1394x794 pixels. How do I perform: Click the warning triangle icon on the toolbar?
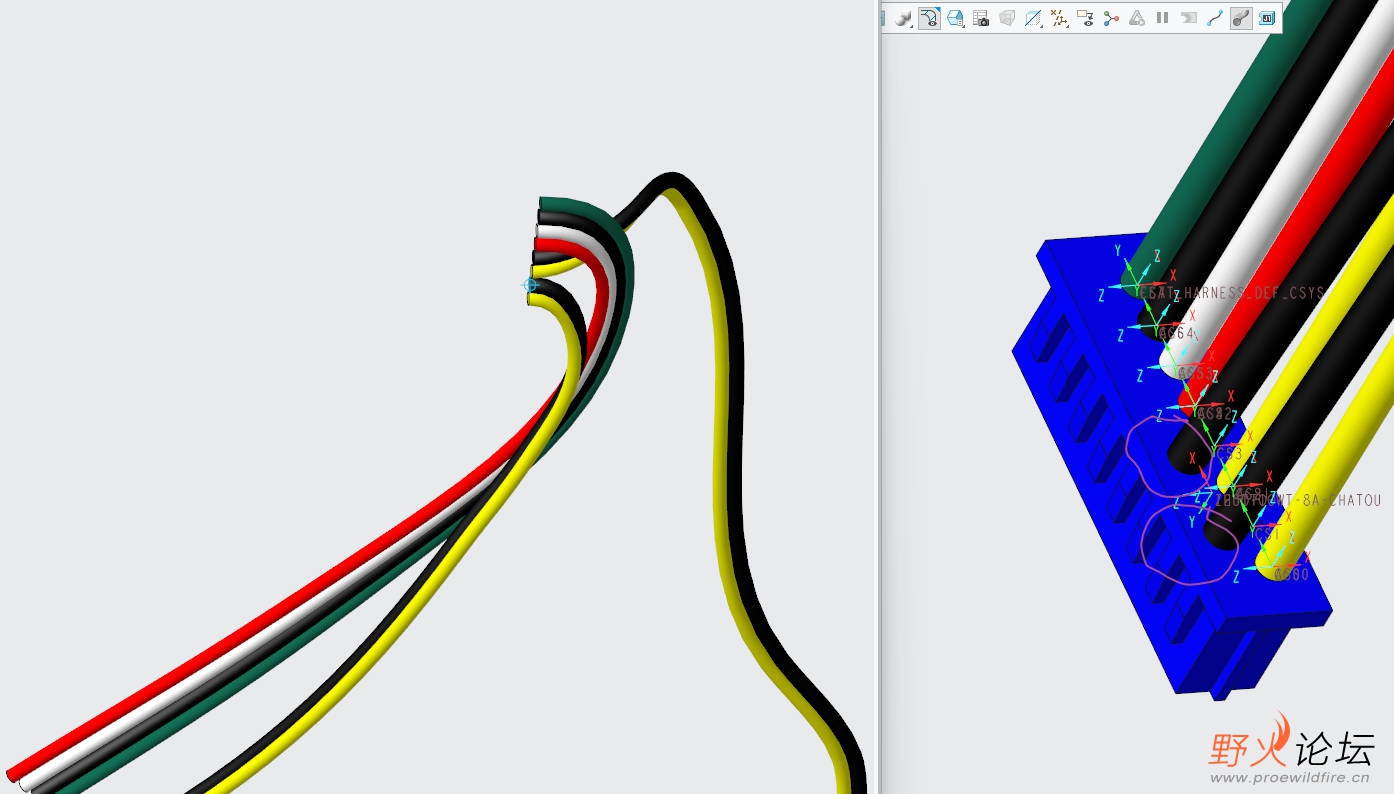pos(1137,17)
